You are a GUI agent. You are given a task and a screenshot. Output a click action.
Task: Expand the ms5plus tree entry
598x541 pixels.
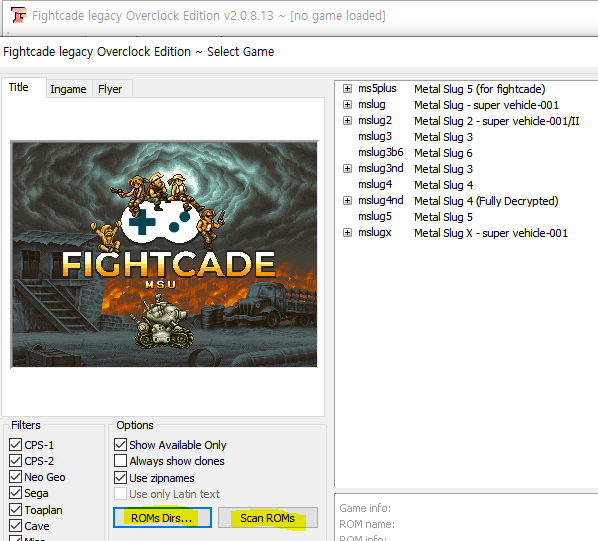coord(347,89)
